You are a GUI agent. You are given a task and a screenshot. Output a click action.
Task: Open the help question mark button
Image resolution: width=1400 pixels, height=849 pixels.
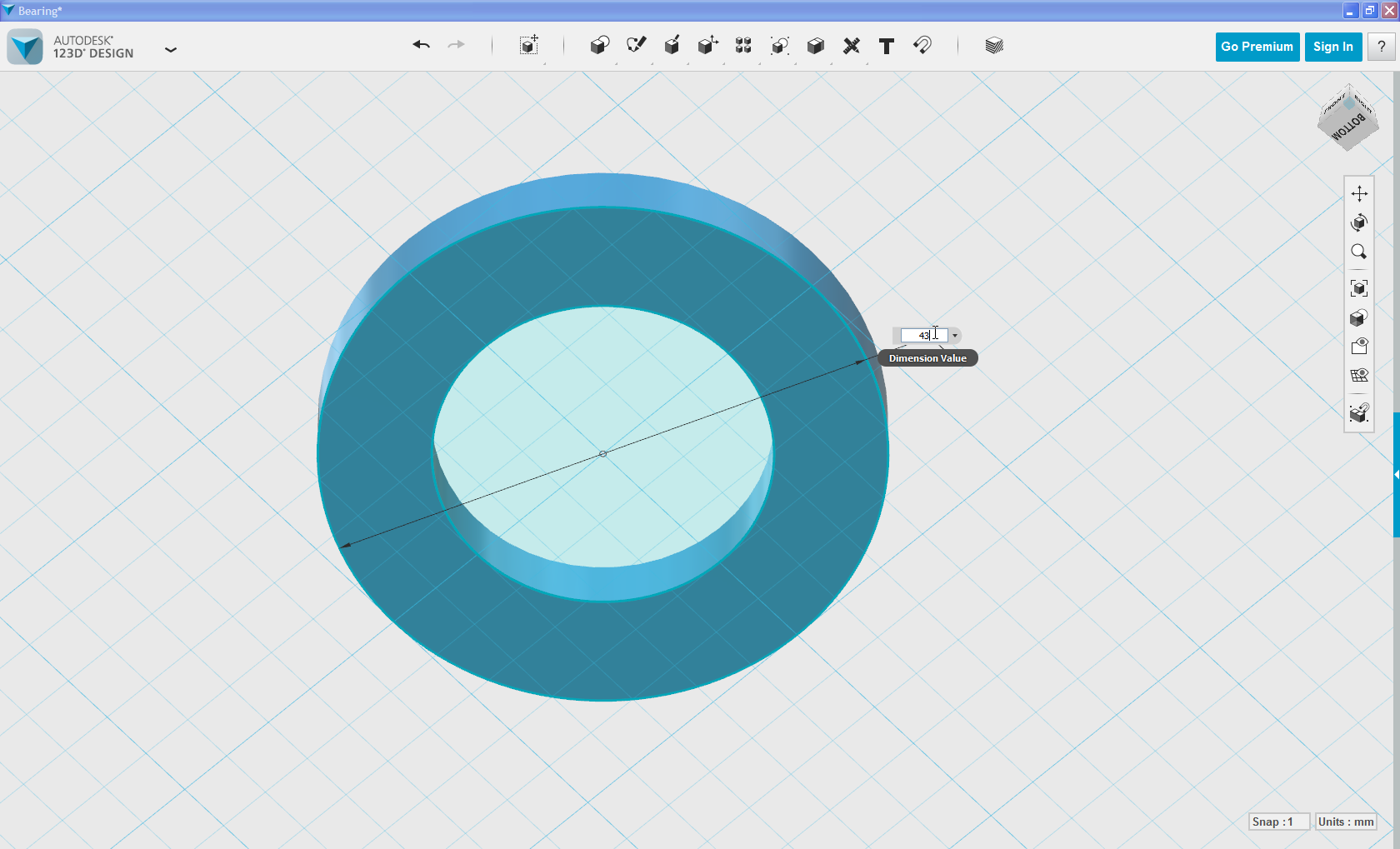point(1382,47)
